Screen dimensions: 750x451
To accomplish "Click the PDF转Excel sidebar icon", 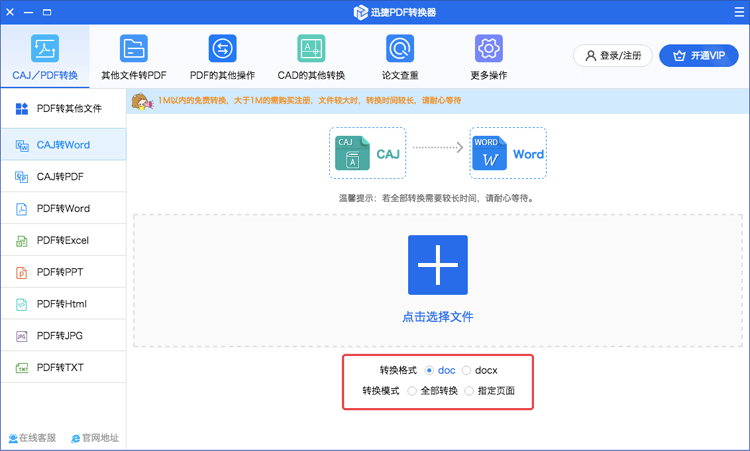I will coord(22,241).
